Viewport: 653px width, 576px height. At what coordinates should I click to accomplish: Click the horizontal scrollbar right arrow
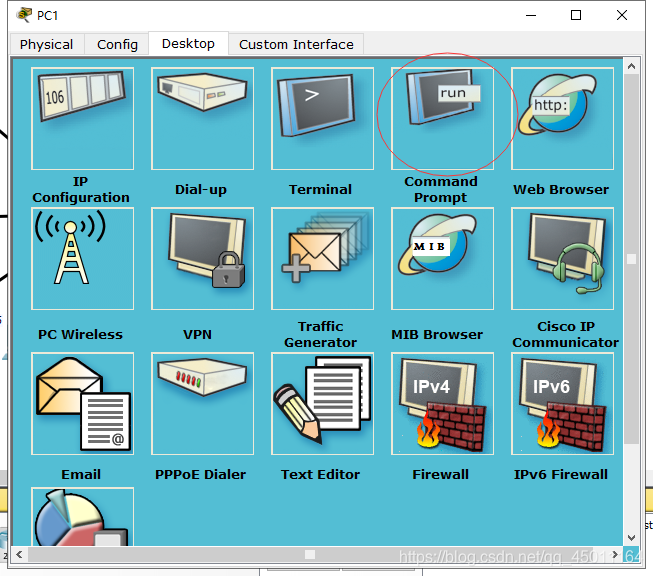pos(615,554)
